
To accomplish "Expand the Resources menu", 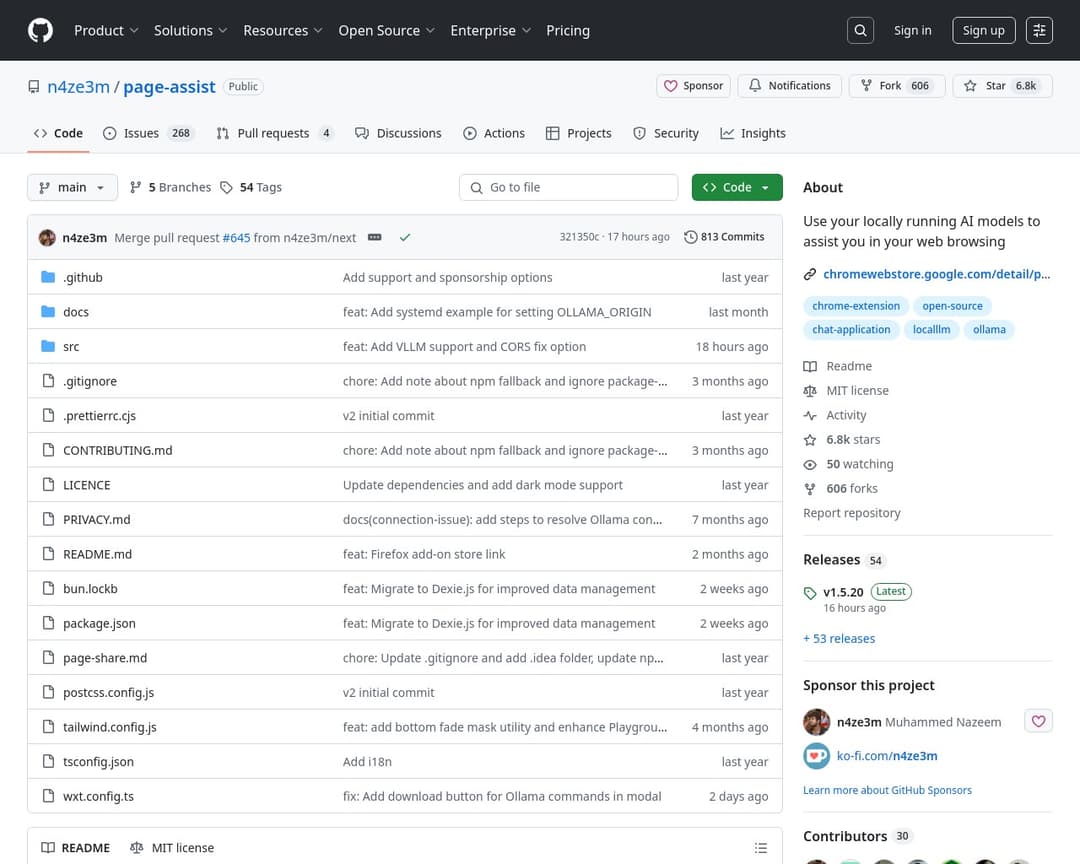I will pos(282,30).
